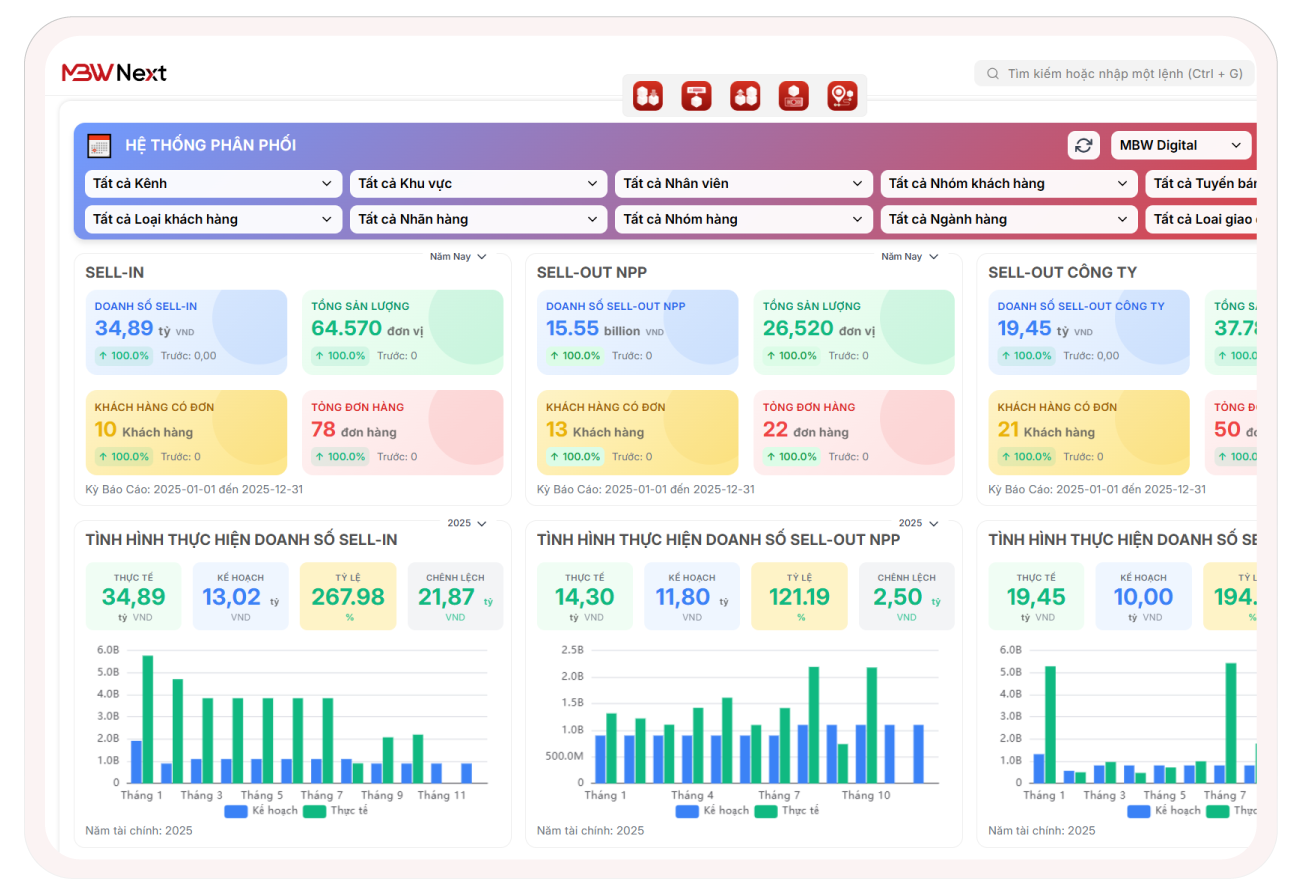The image size is (1300, 895).
Task: Click the stock-in boxes icon with down arrow
Action: pos(648,96)
